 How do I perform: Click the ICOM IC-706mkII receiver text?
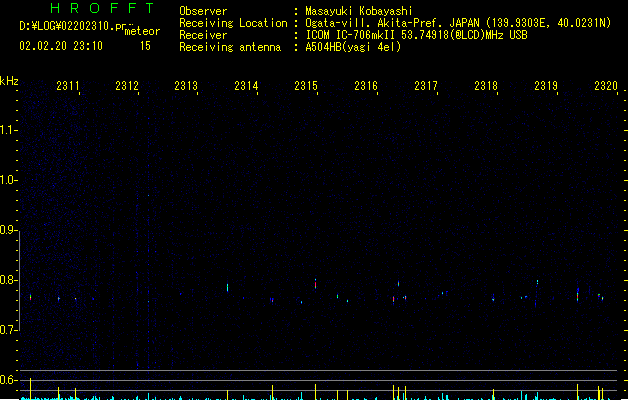[416, 35]
